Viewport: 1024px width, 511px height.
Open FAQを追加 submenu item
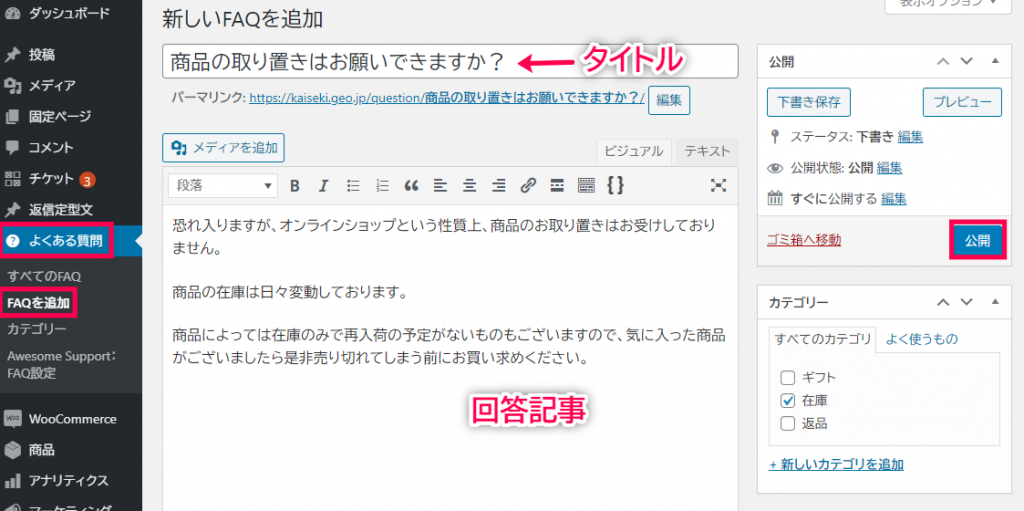(39, 303)
